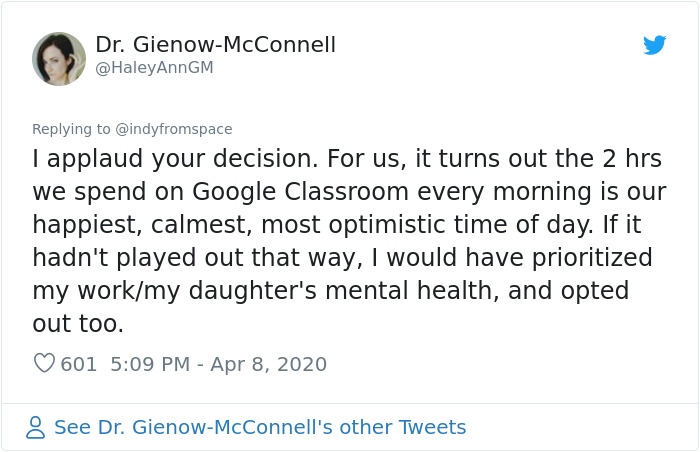Image resolution: width=700 pixels, height=452 pixels.
Task: Open the @HaleyAnnGM handle
Action: (x=154, y=68)
